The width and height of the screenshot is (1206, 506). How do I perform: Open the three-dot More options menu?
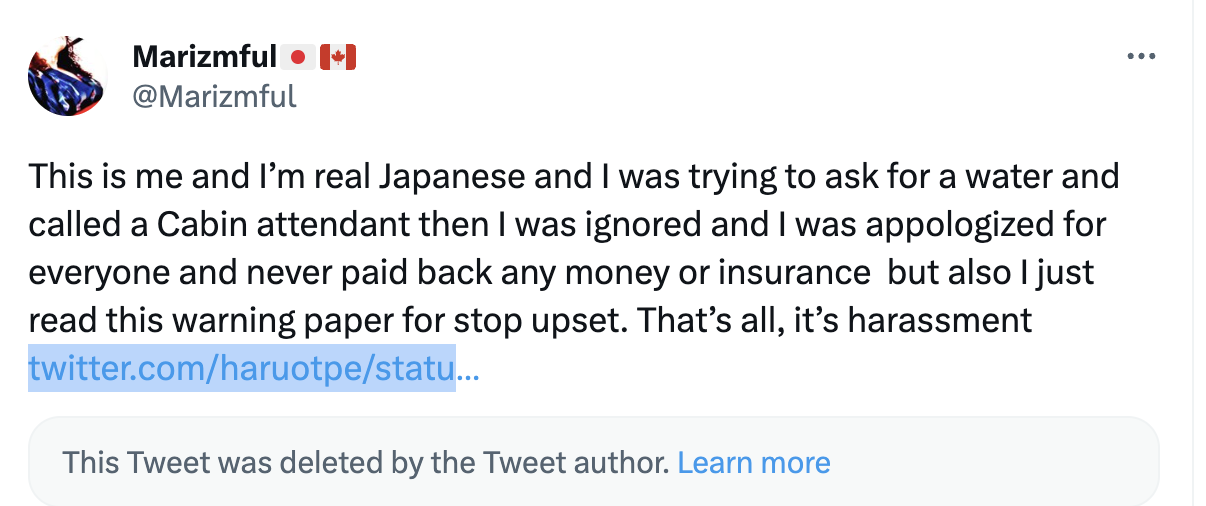1140,57
